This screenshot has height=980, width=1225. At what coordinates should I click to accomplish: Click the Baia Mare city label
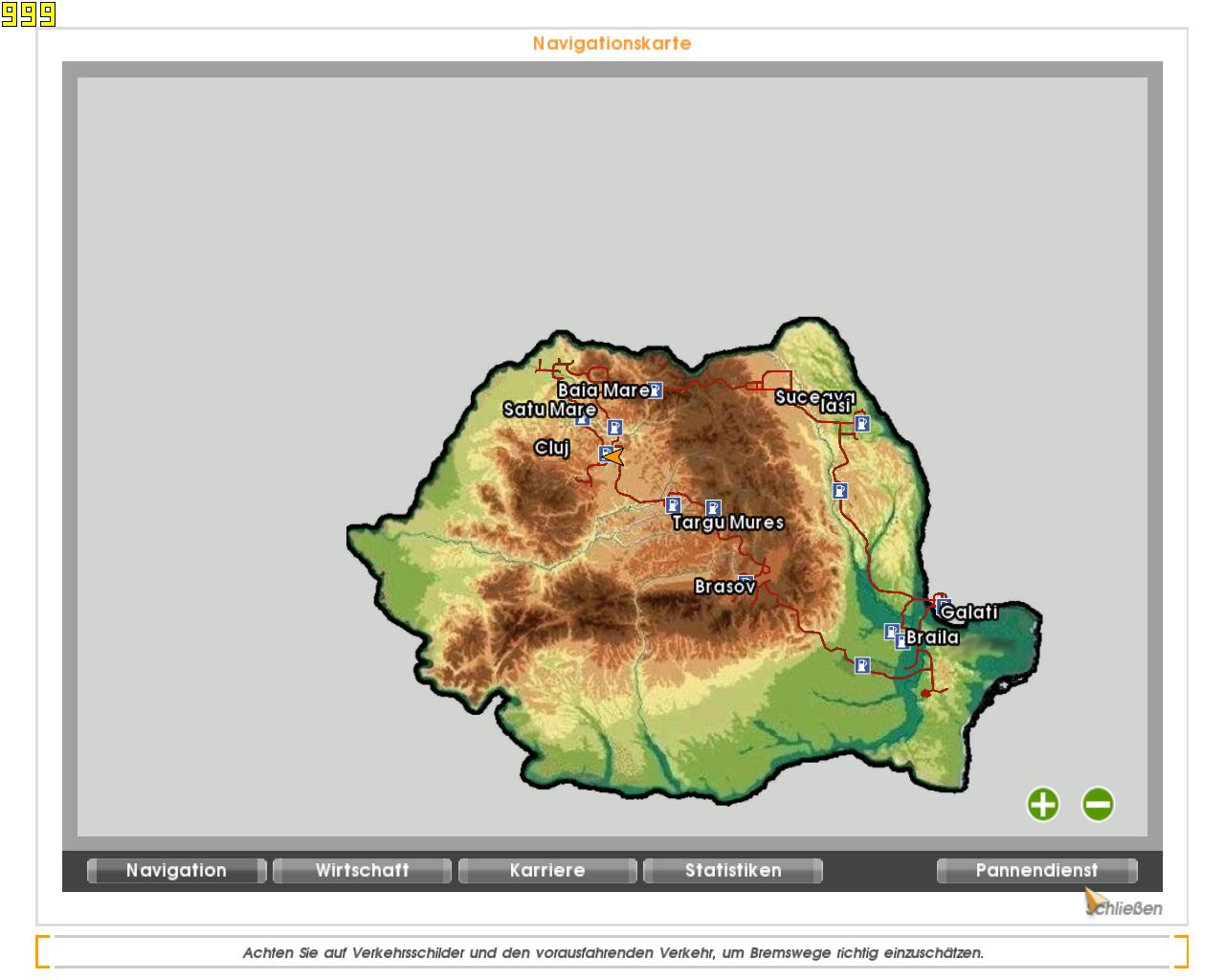coord(603,390)
